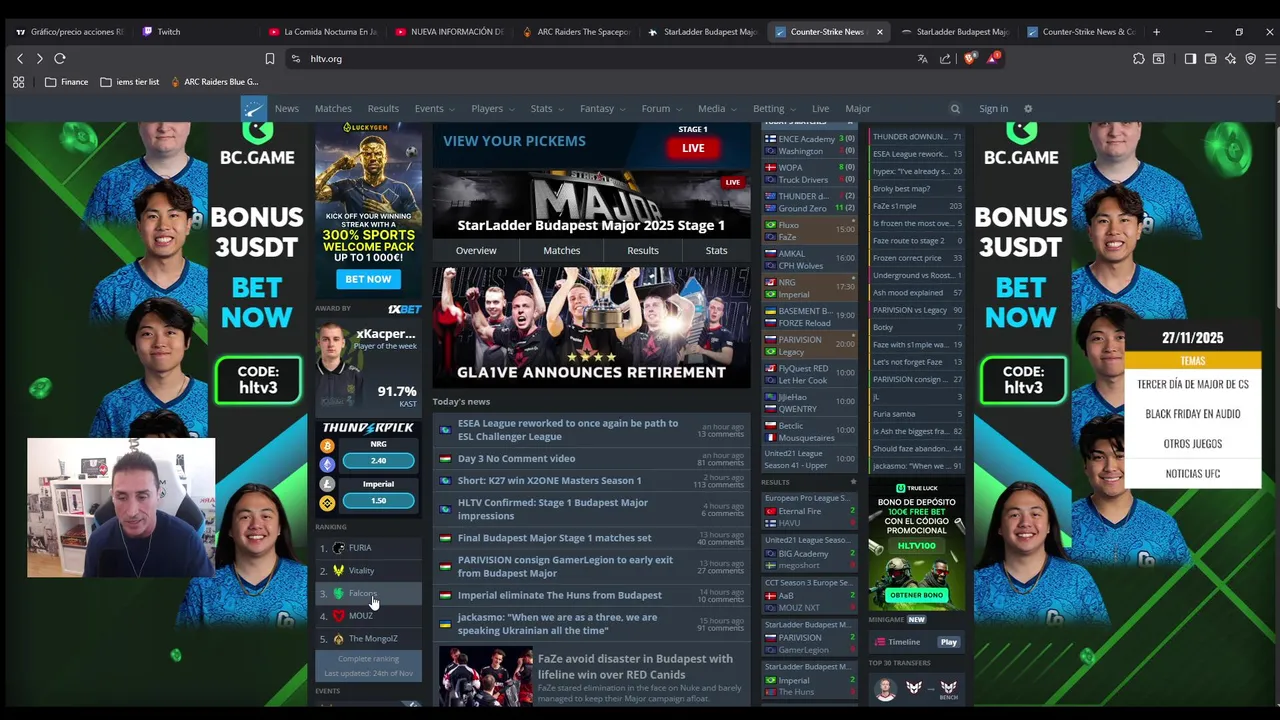This screenshot has height=720, width=1280.
Task: Open 'Imperial eliminate The Huns from Budapest'
Action: pyautogui.click(x=560, y=595)
